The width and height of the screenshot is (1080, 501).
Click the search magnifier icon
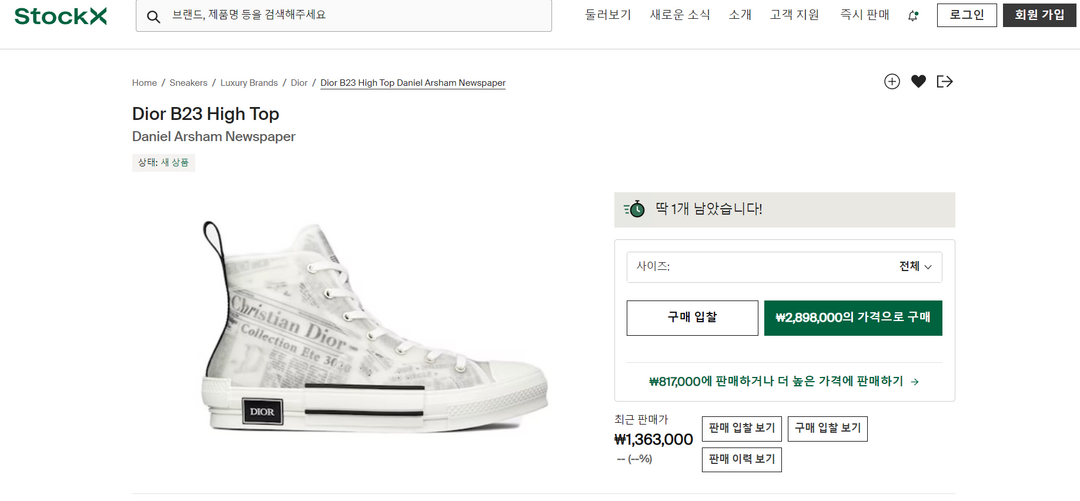(x=154, y=16)
